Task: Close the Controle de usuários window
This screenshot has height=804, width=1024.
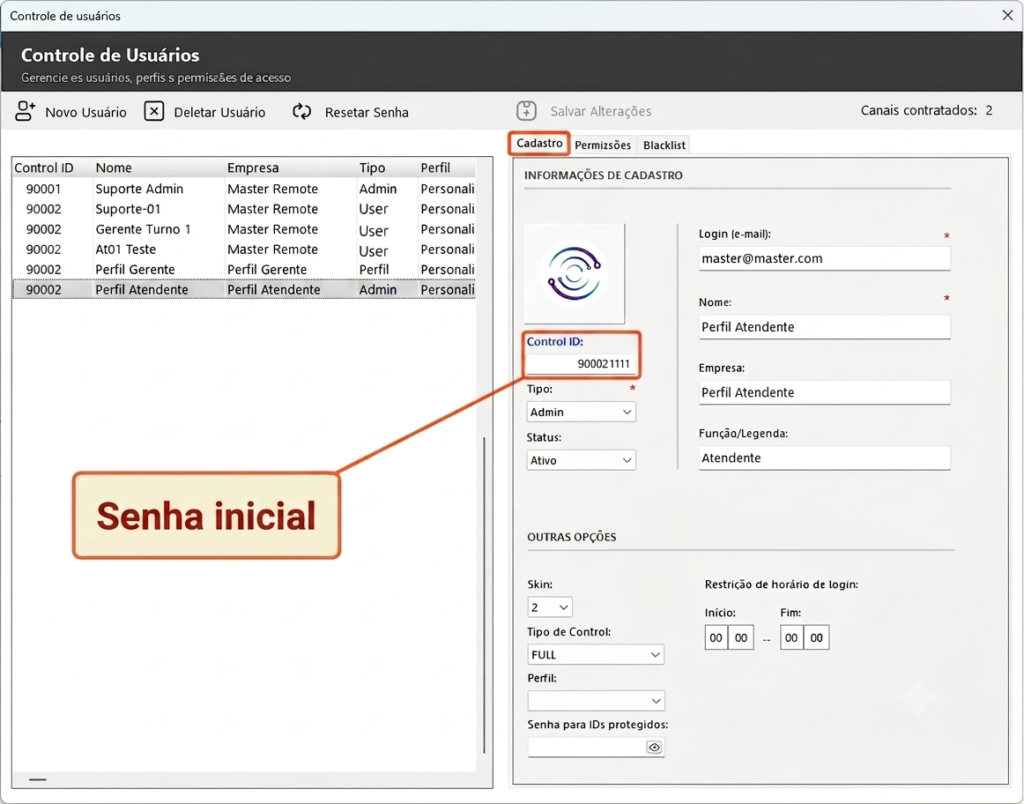Action: tap(1008, 15)
